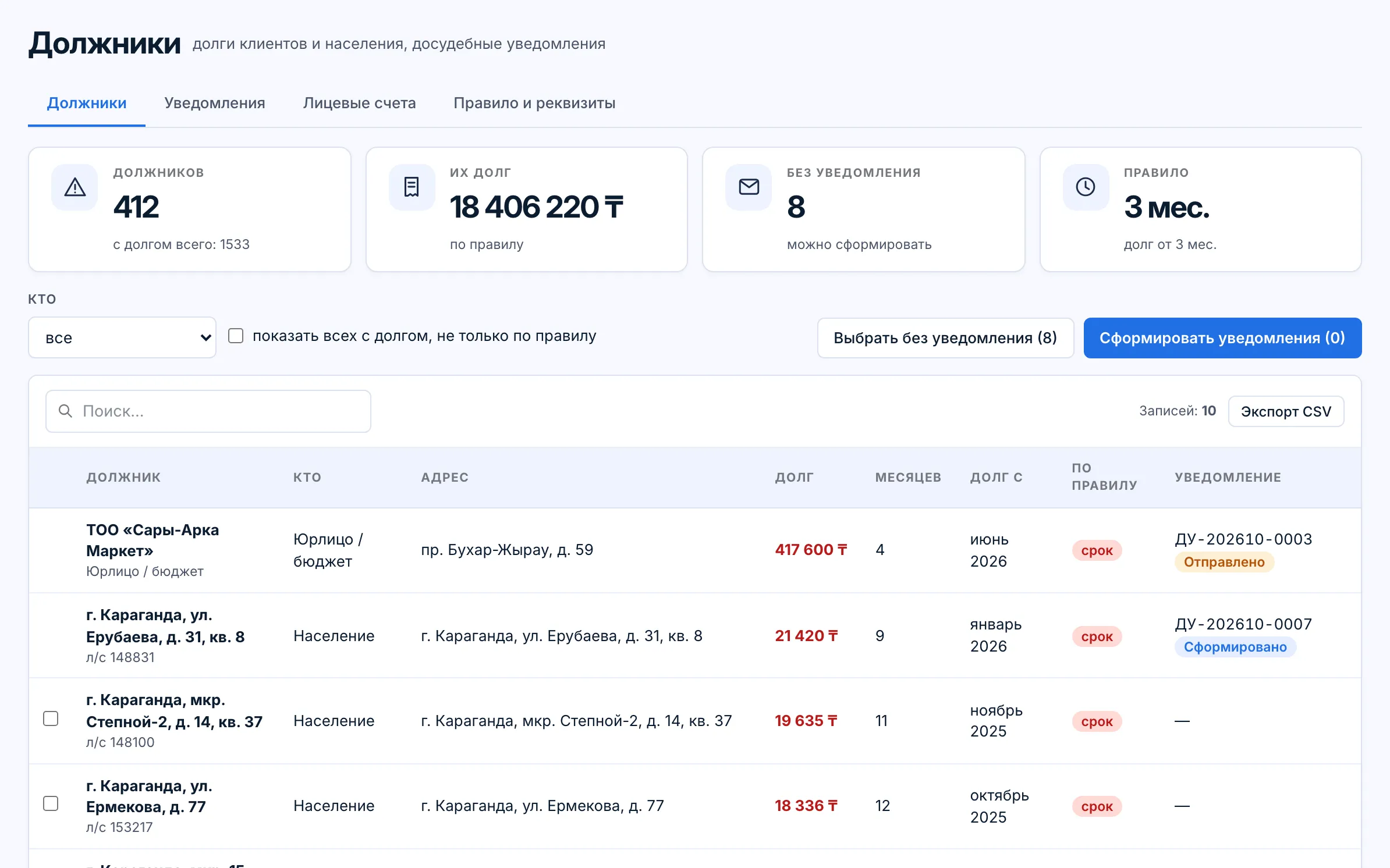The image size is (1390, 868).
Task: Click the envelope icon in Без уведомления card
Action: [x=749, y=187]
